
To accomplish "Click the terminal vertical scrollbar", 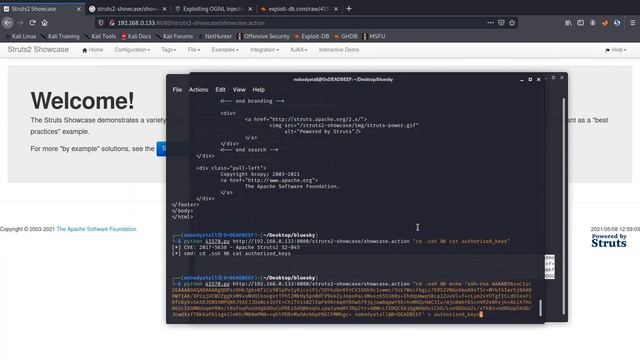I will click(x=540, y=307).
